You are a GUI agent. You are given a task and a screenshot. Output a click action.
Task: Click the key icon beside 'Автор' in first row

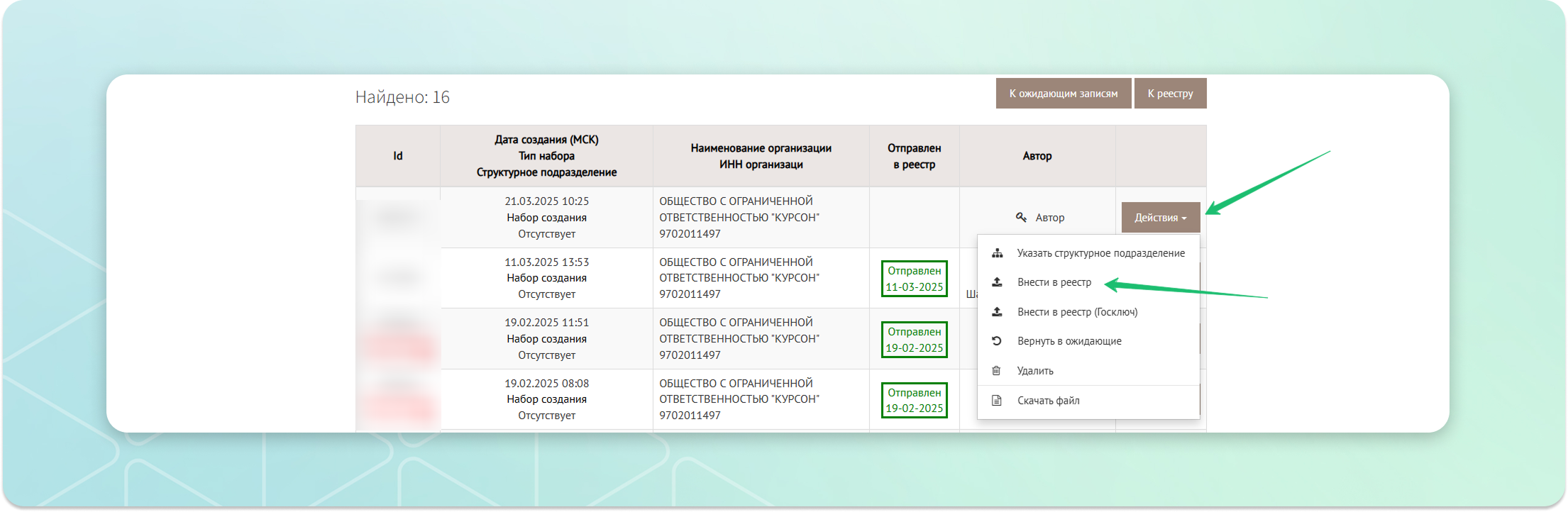1021,218
